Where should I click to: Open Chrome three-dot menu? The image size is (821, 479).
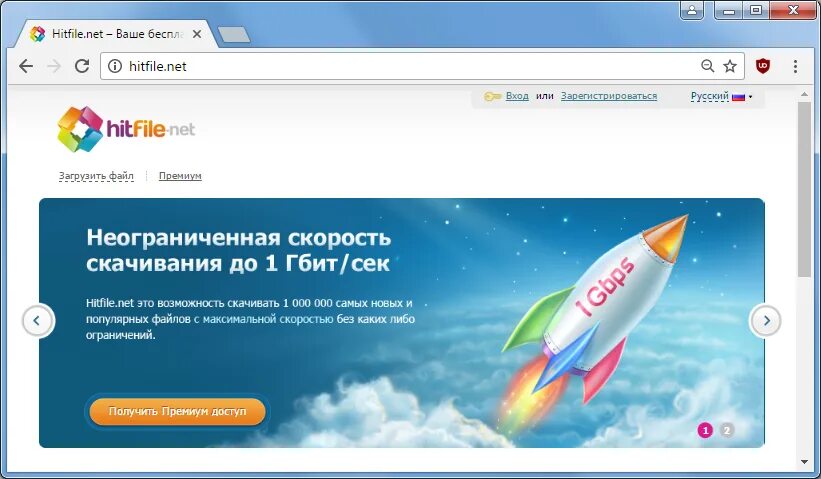point(795,66)
